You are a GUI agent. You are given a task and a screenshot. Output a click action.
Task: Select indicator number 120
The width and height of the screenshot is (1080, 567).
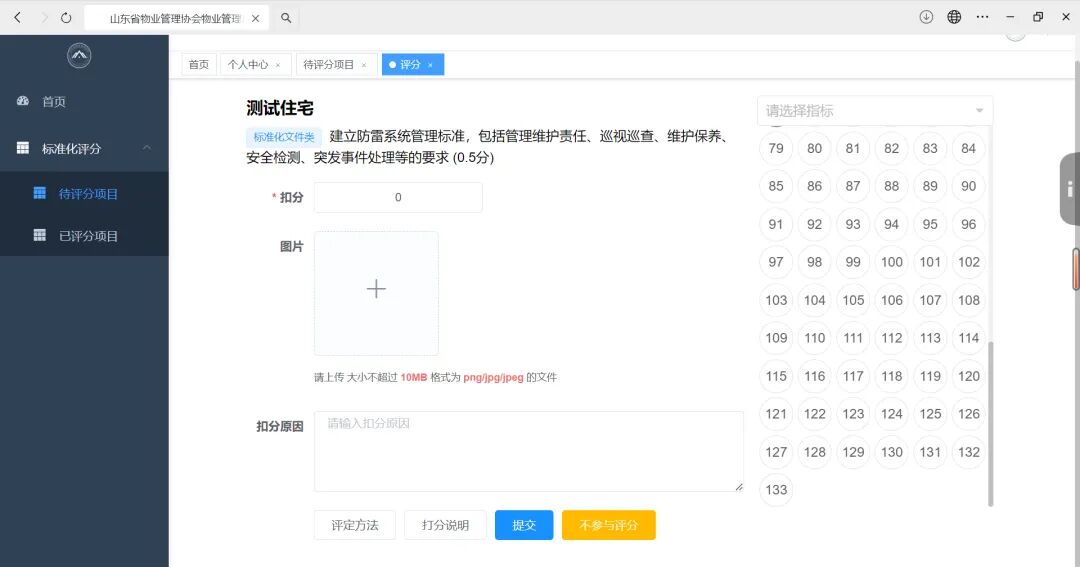[x=968, y=376]
